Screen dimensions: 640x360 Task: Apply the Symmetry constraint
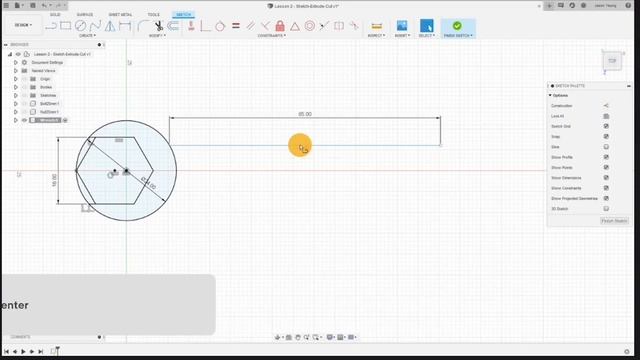(x=339, y=26)
